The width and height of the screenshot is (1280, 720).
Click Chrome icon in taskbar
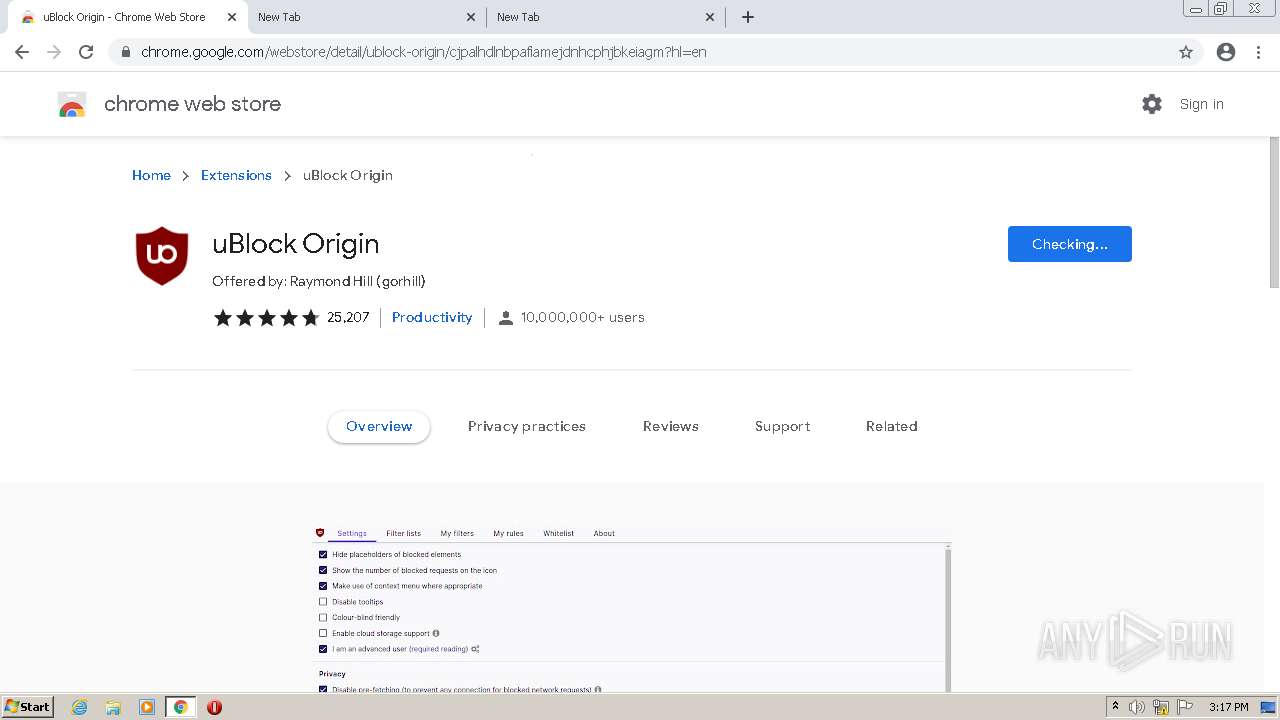[181, 707]
